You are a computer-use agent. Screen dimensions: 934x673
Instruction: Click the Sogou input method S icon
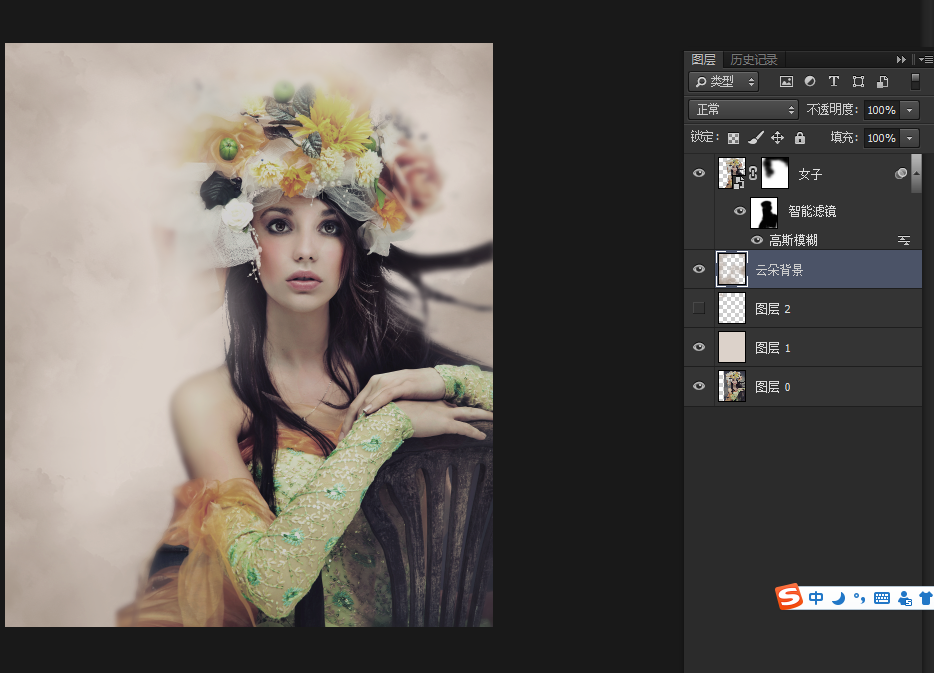(790, 598)
